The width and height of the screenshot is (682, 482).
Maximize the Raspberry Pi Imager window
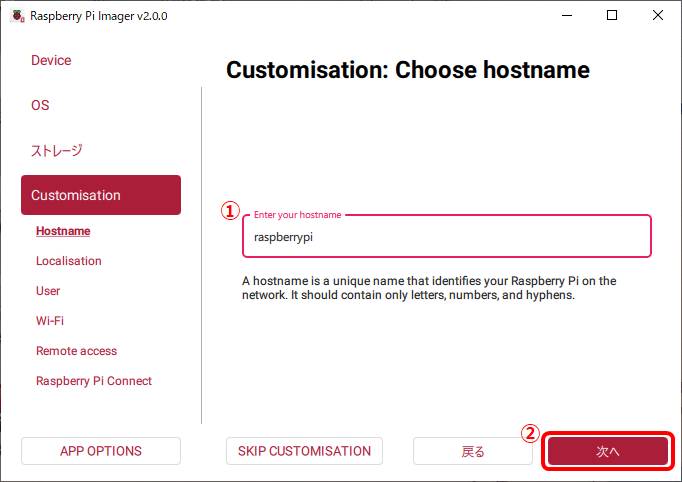click(x=612, y=15)
